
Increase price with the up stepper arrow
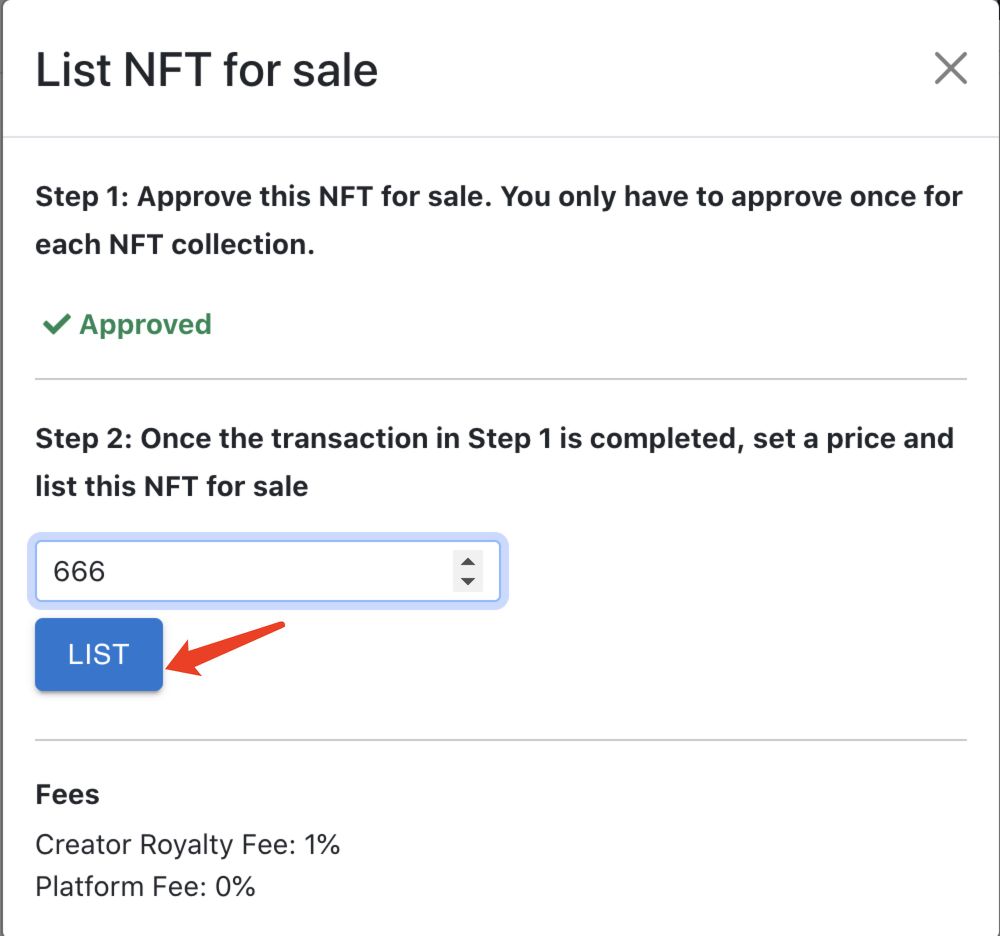pos(467,561)
